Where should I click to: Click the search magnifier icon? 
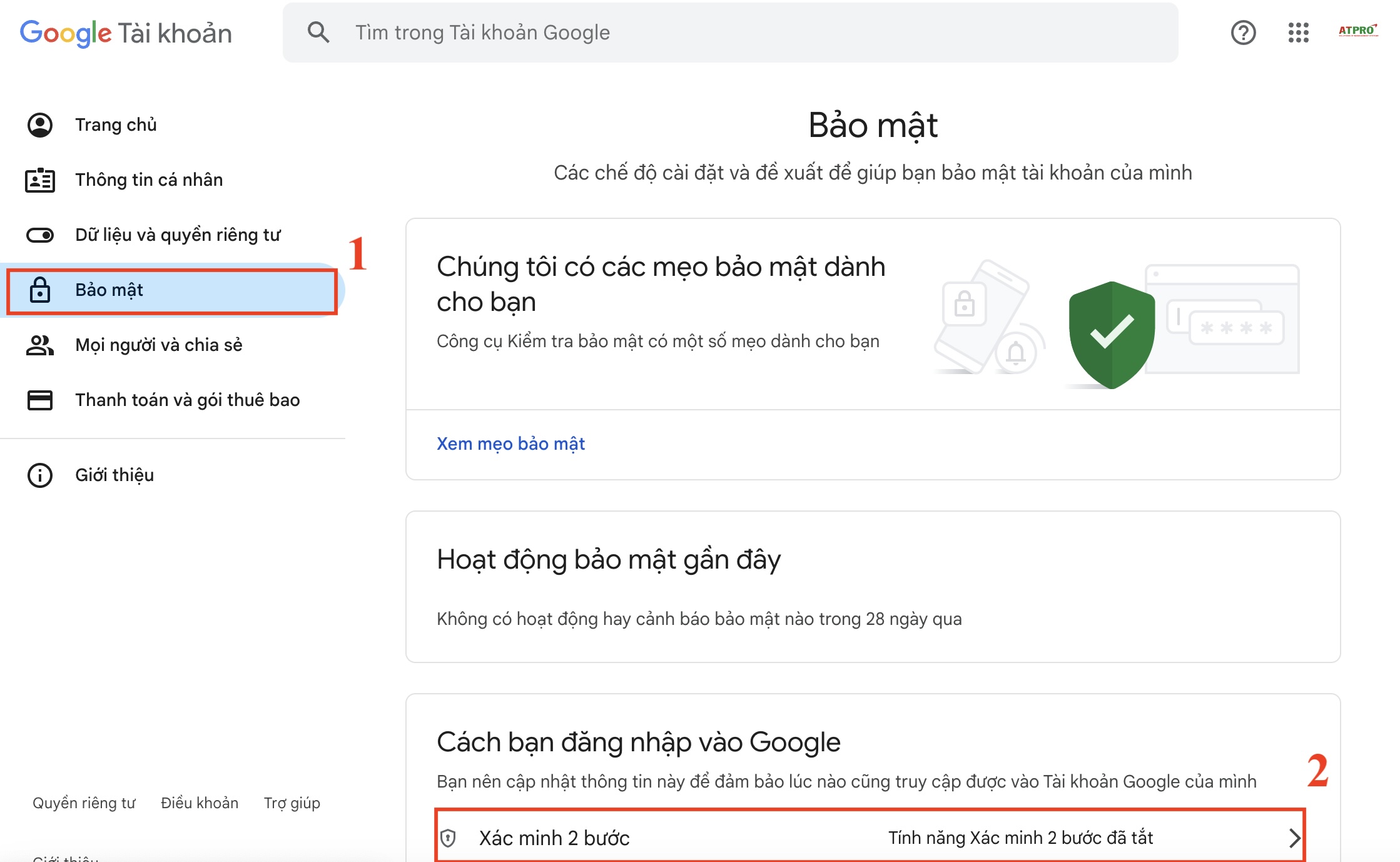(318, 33)
